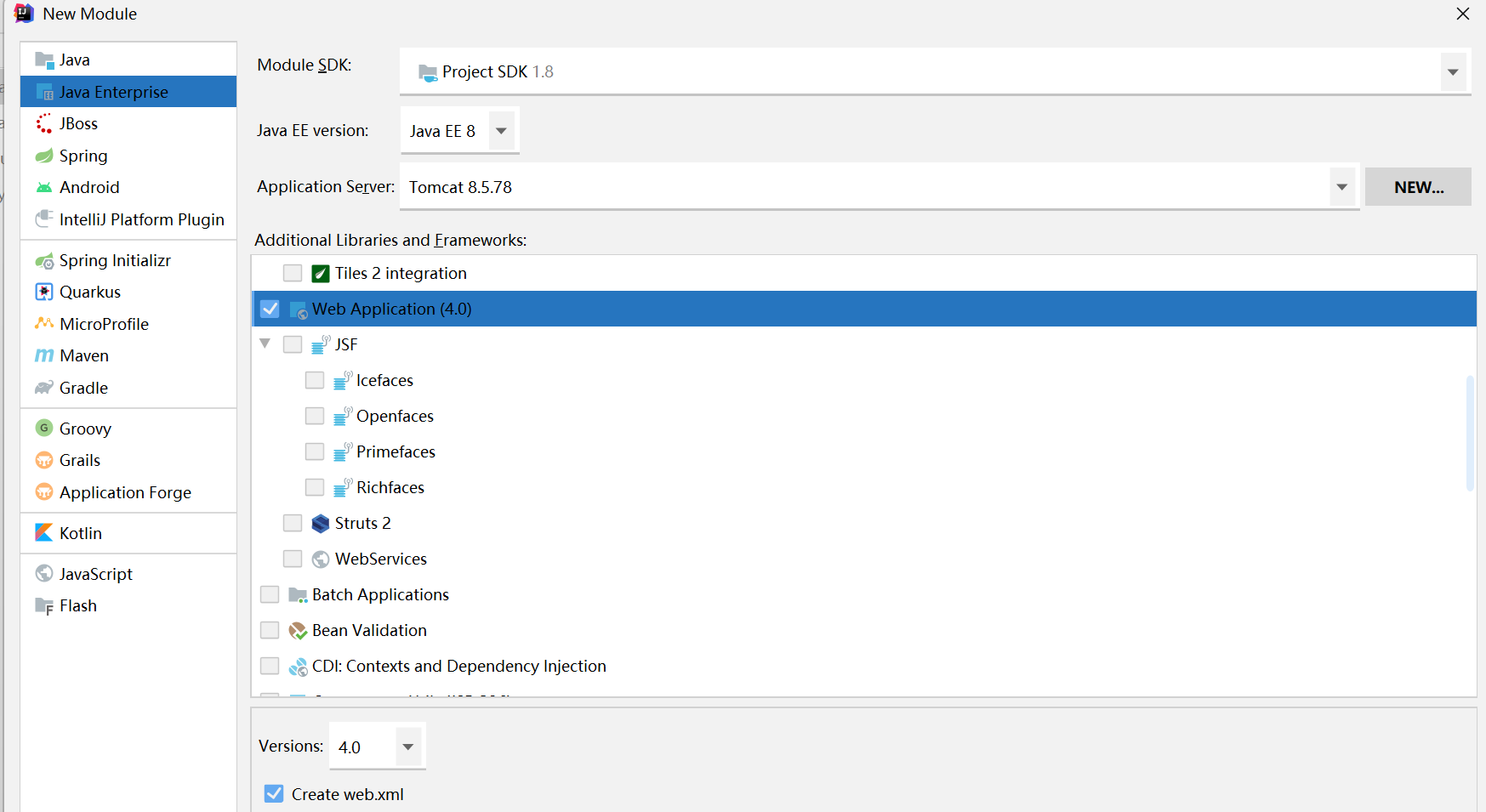
Task: Select the Openfaces row text
Action: pos(395,416)
